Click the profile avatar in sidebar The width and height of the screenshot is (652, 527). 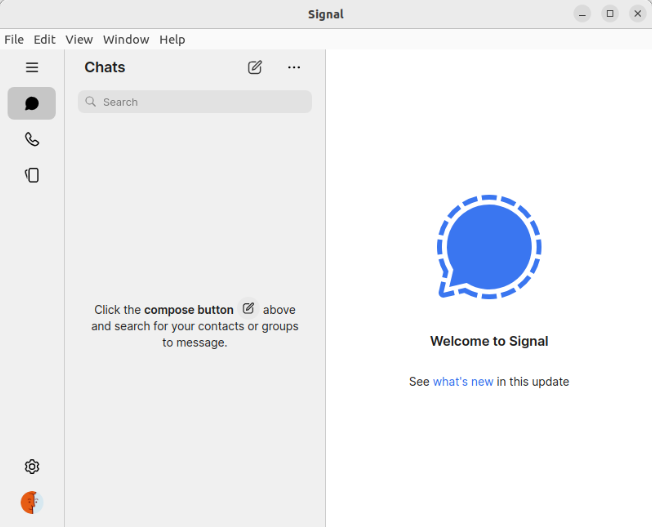32,502
